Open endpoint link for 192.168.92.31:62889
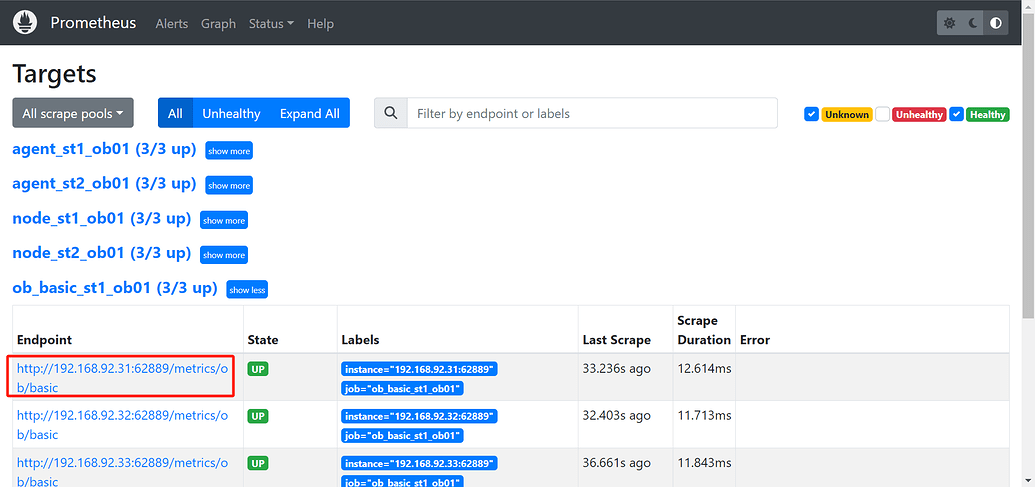Screen dimensions: 1035x487 click(122, 378)
